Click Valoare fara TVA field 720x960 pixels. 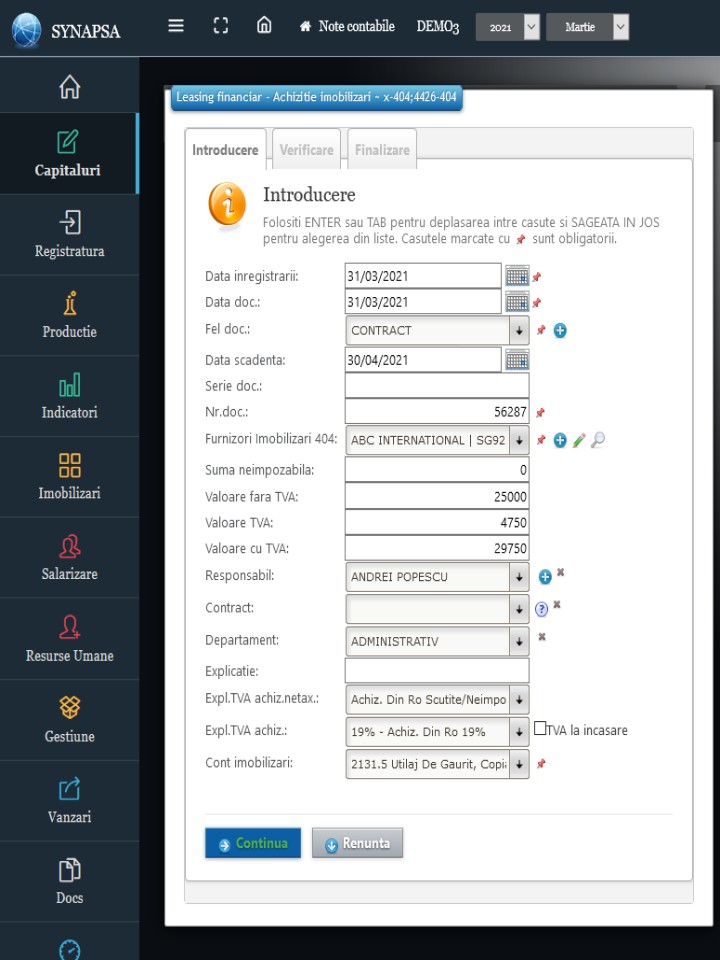pyautogui.click(x=437, y=497)
